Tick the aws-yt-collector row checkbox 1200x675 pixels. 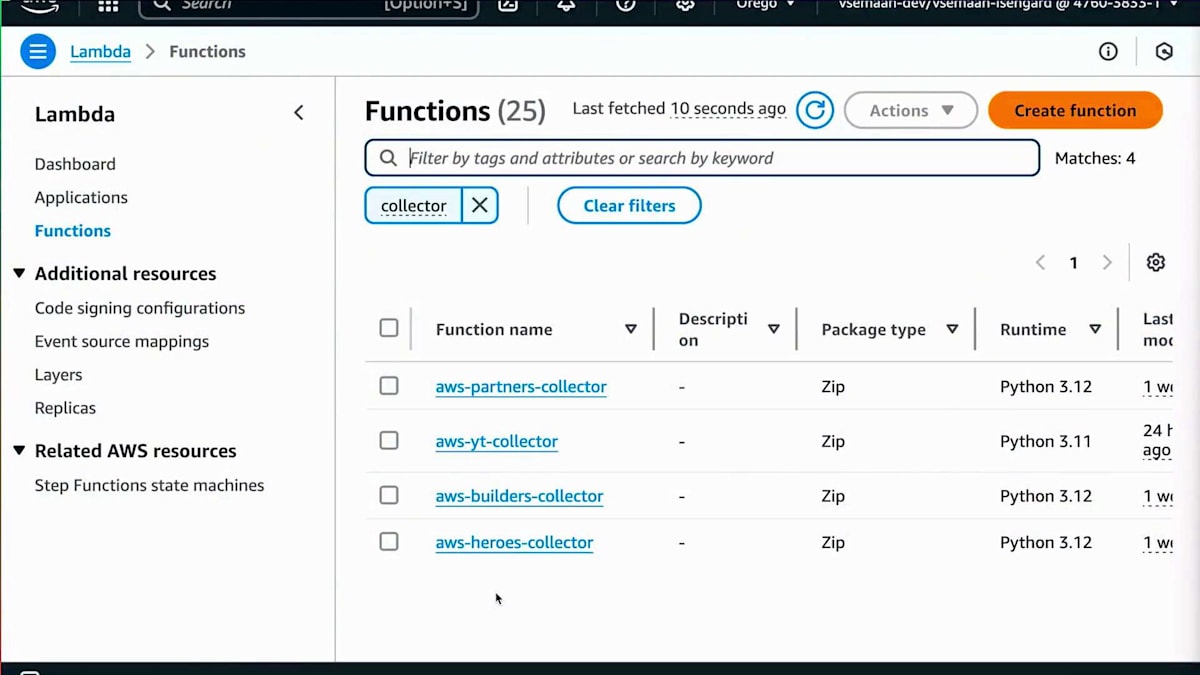tap(389, 441)
